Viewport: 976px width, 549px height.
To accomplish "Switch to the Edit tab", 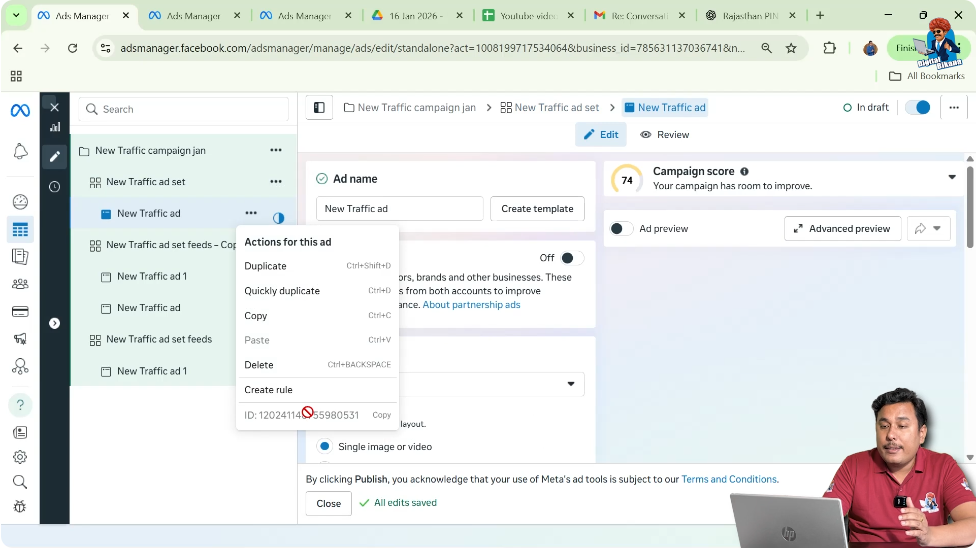I will point(601,134).
